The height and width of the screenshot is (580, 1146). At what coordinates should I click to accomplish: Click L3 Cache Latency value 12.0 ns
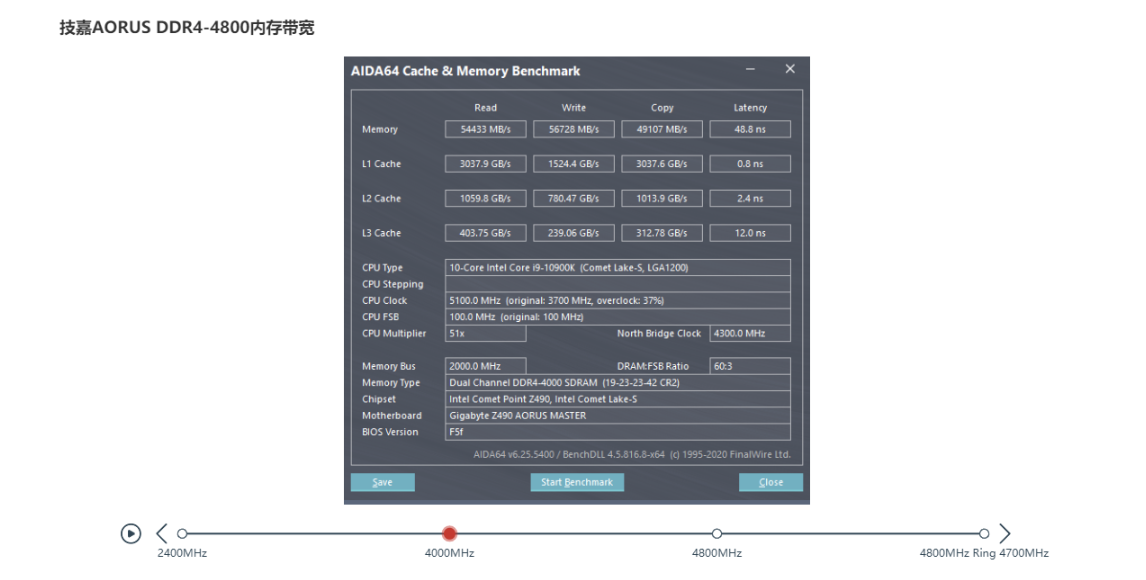tap(750, 233)
